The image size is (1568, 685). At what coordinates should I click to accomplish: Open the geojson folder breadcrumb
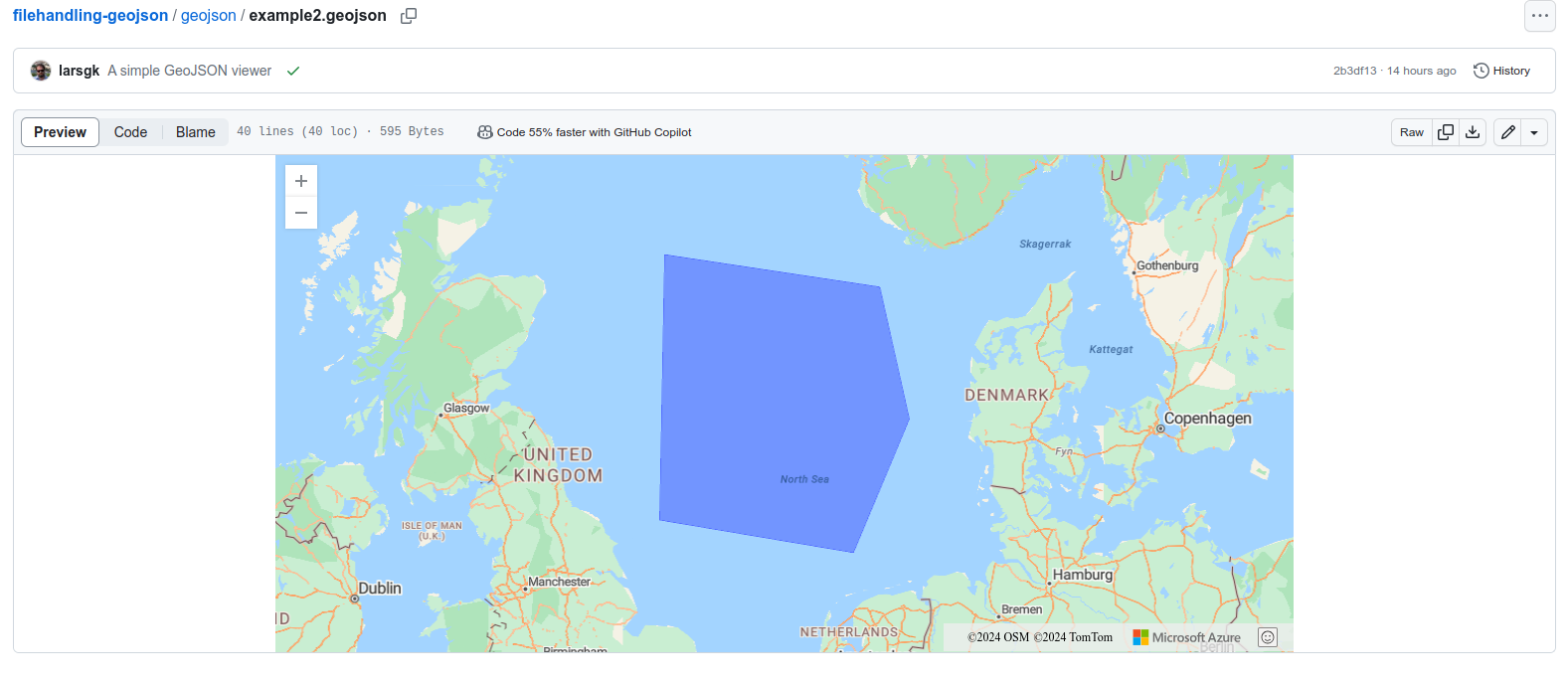[209, 16]
